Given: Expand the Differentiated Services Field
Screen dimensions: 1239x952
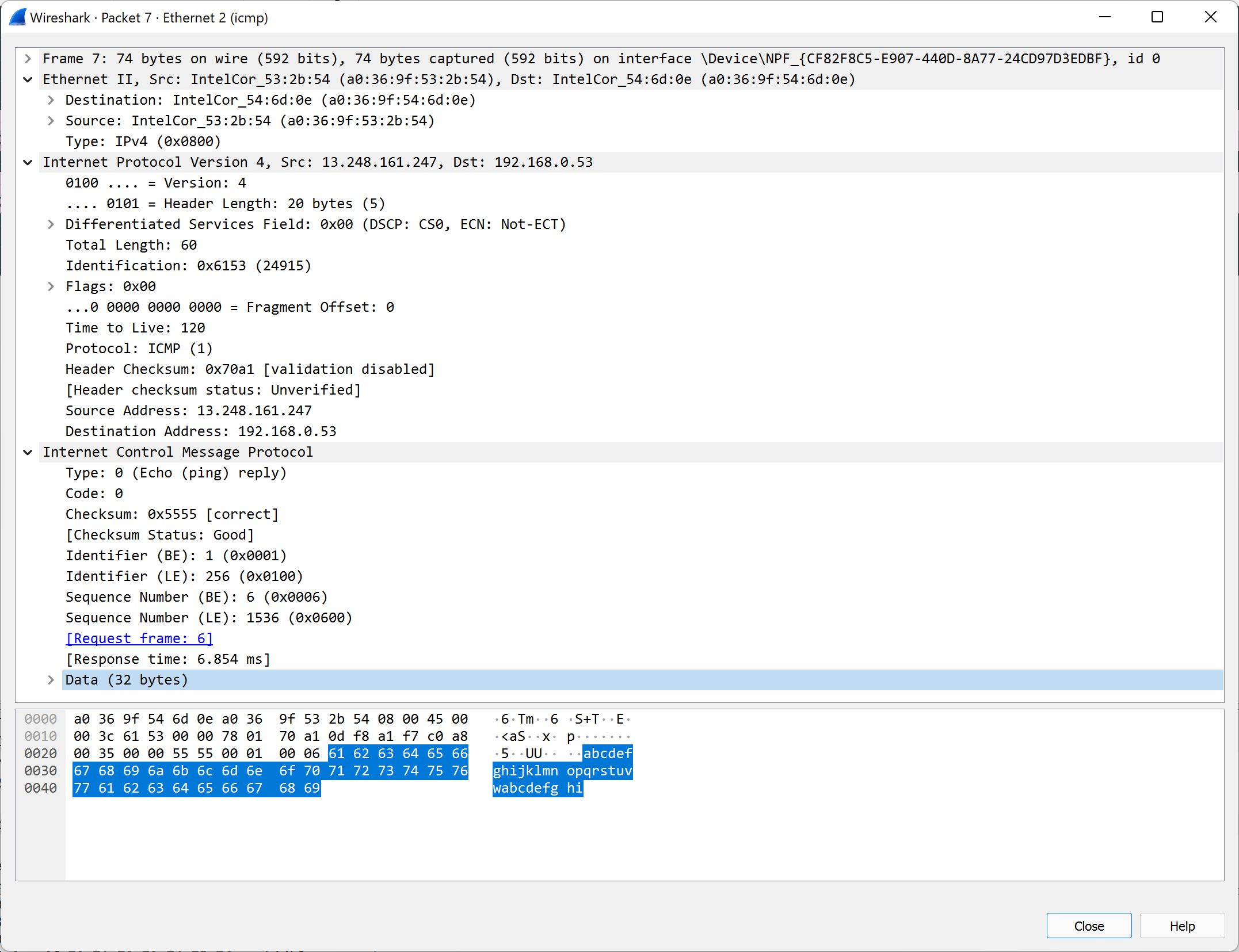Looking at the screenshot, I should [x=51, y=224].
